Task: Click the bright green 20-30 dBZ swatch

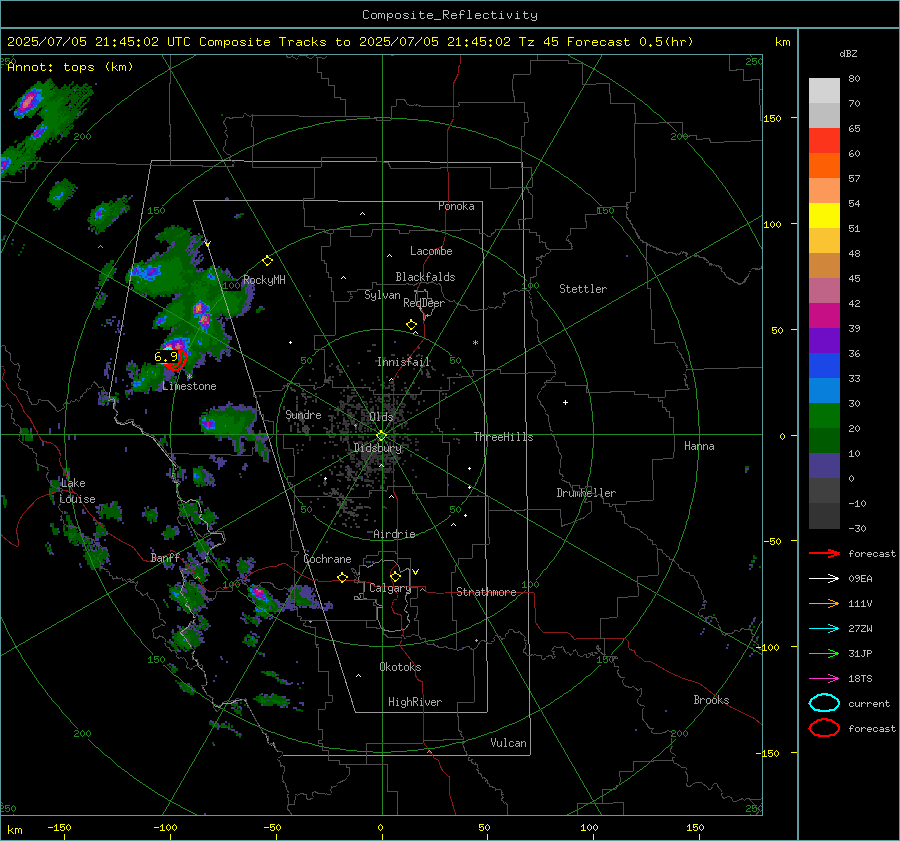Action: pyautogui.click(x=824, y=416)
